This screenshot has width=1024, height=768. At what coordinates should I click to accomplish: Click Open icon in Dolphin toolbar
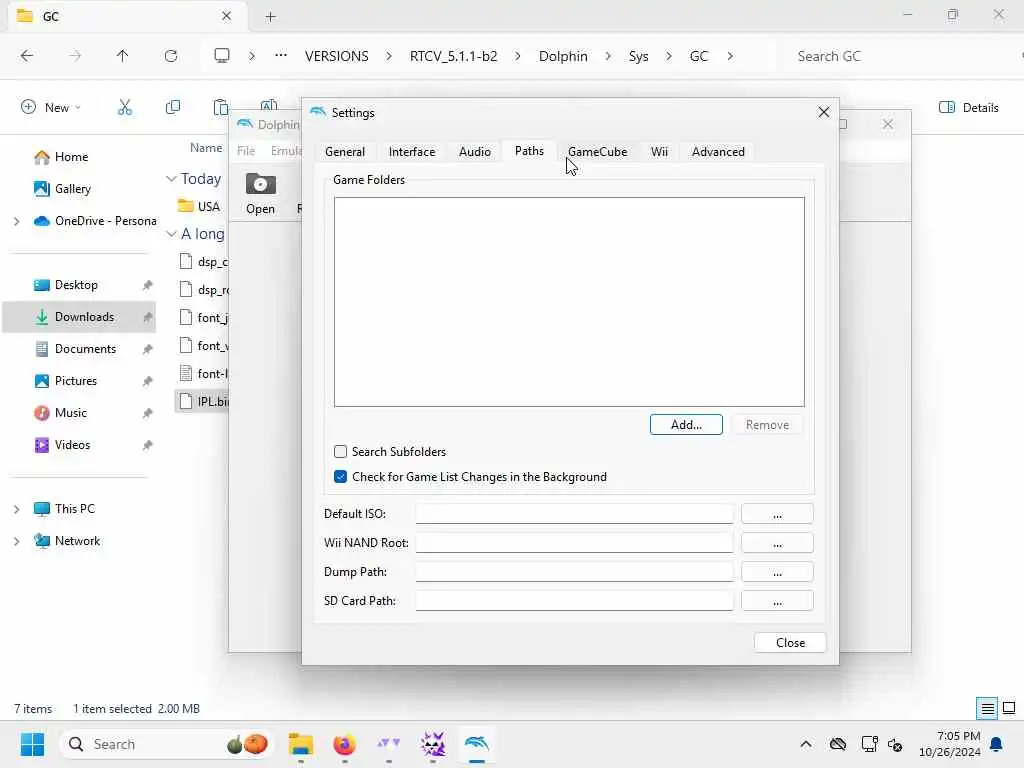click(x=260, y=193)
